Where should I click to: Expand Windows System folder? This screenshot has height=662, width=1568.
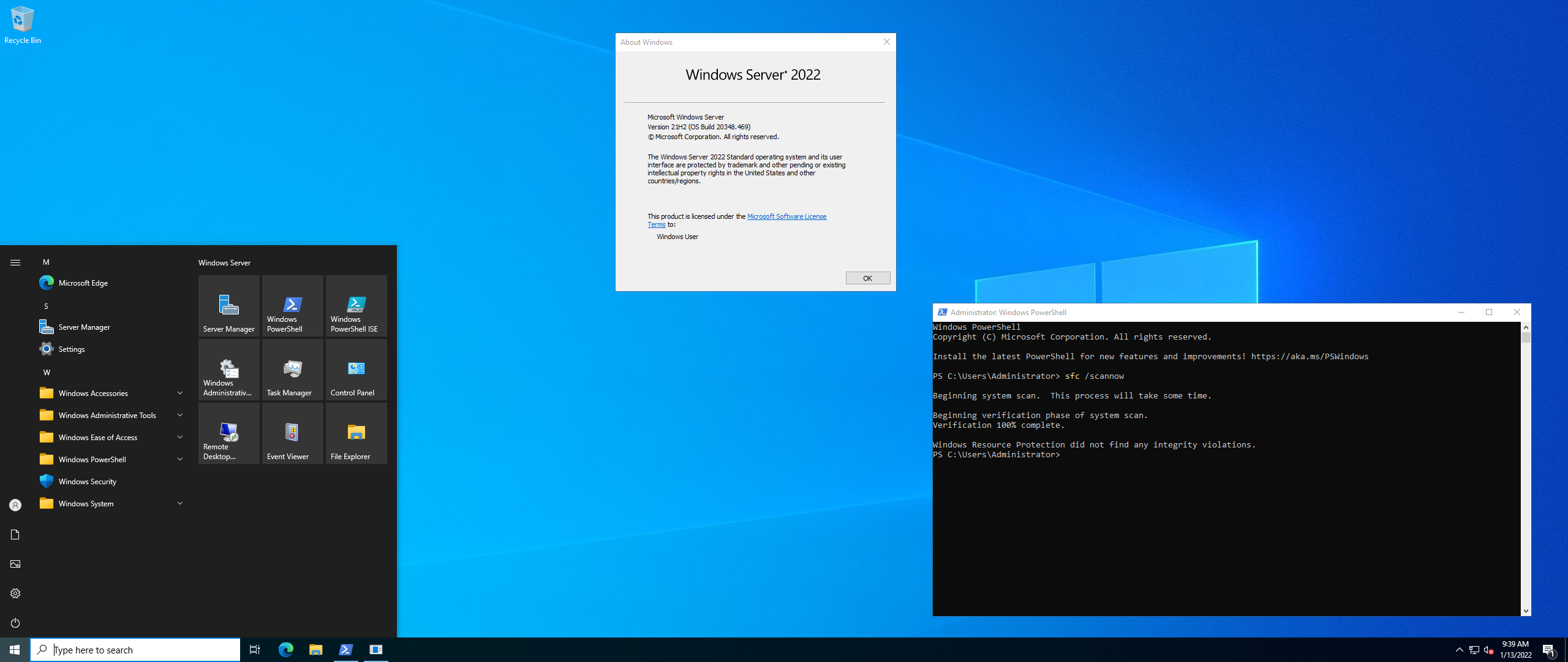[x=111, y=503]
